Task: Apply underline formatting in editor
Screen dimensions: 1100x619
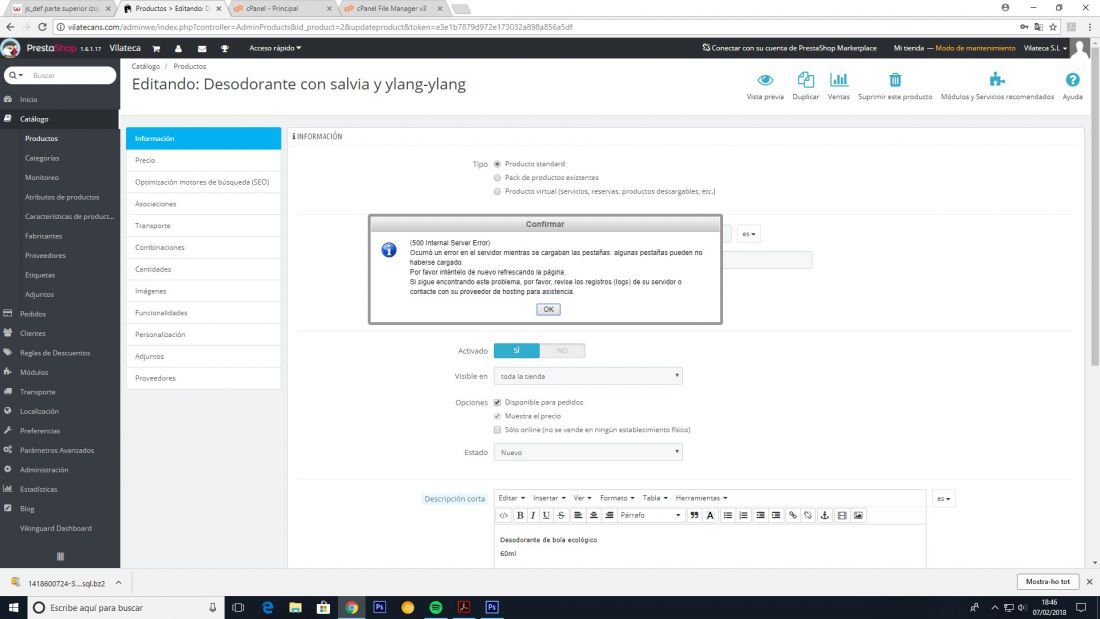Action: (546, 515)
